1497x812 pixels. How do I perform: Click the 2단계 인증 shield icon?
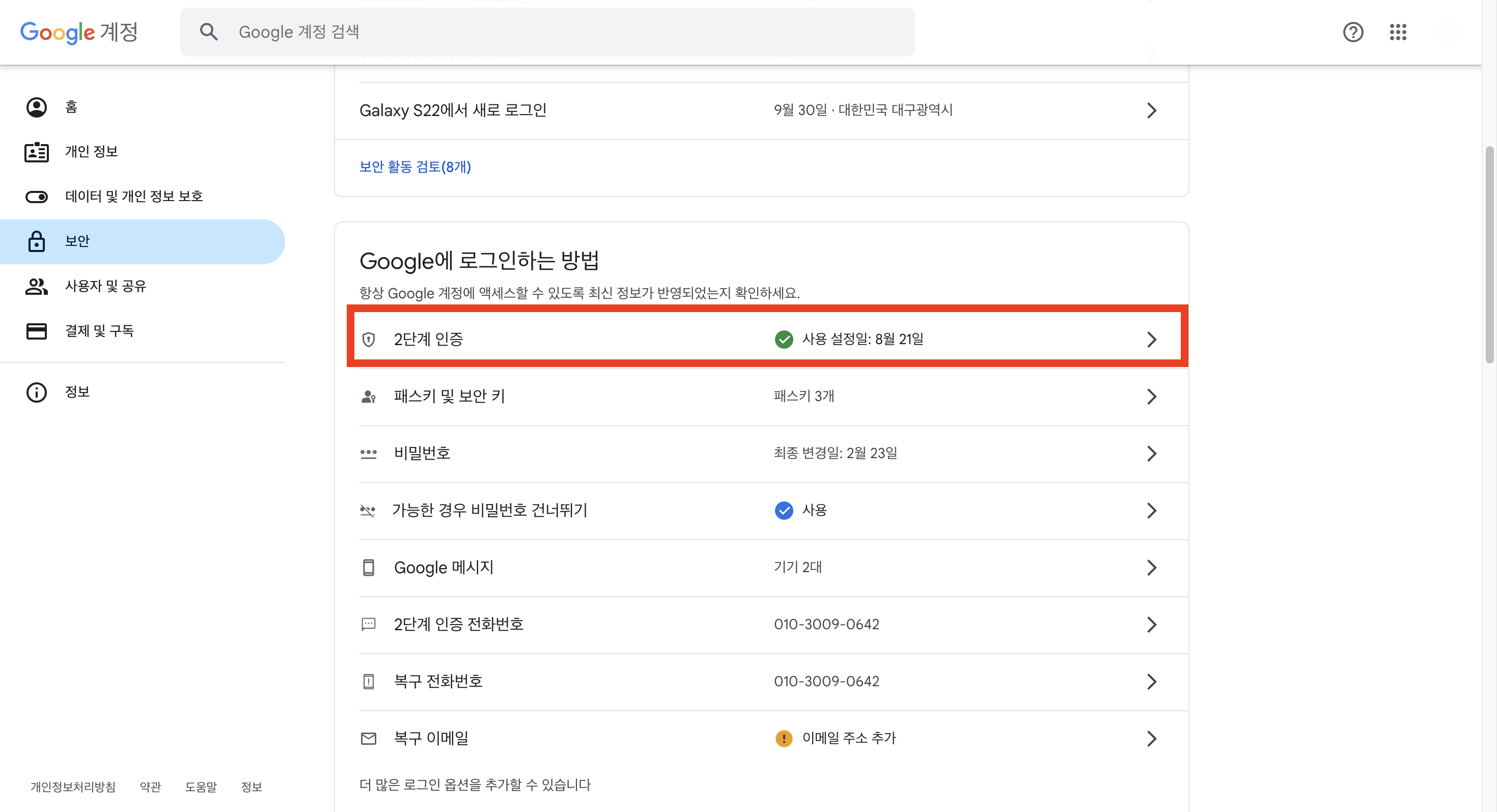tap(369, 339)
